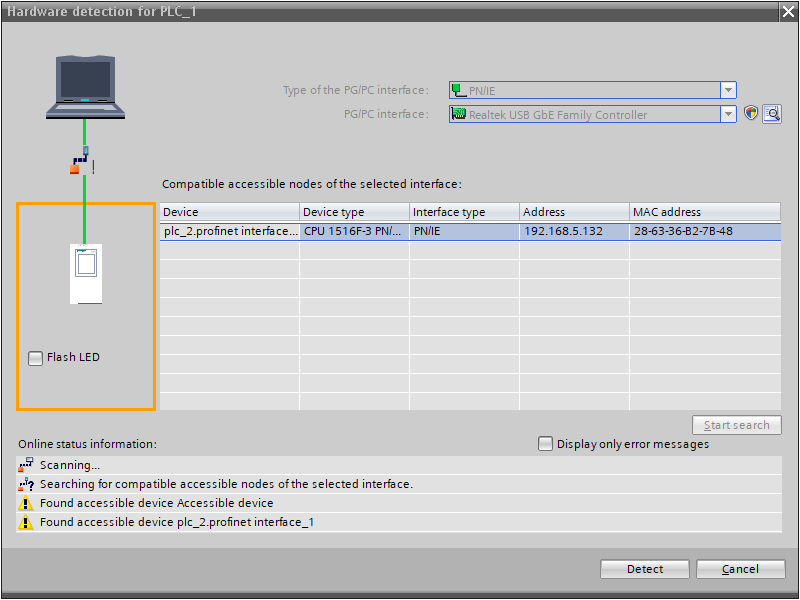Image resolution: width=800 pixels, height=600 pixels.
Task: Click MAC address 28-63-36-B2-7B-48 cell
Action: point(705,231)
